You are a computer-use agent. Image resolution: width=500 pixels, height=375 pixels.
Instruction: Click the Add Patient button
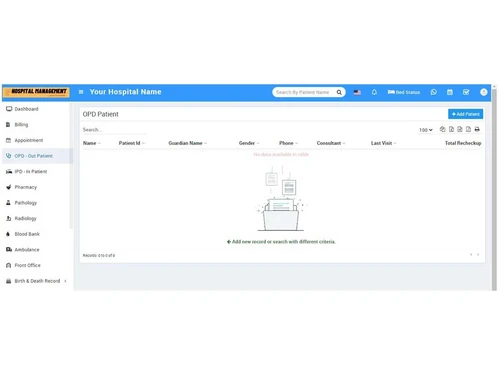point(465,114)
